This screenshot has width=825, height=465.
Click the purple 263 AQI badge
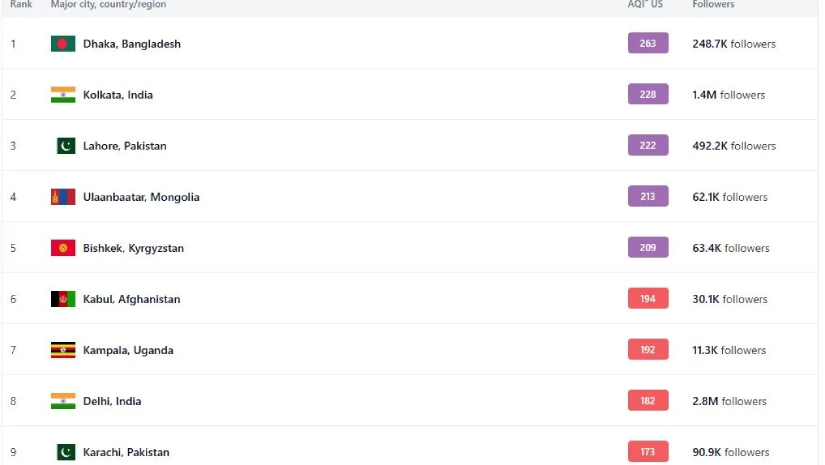tap(648, 43)
